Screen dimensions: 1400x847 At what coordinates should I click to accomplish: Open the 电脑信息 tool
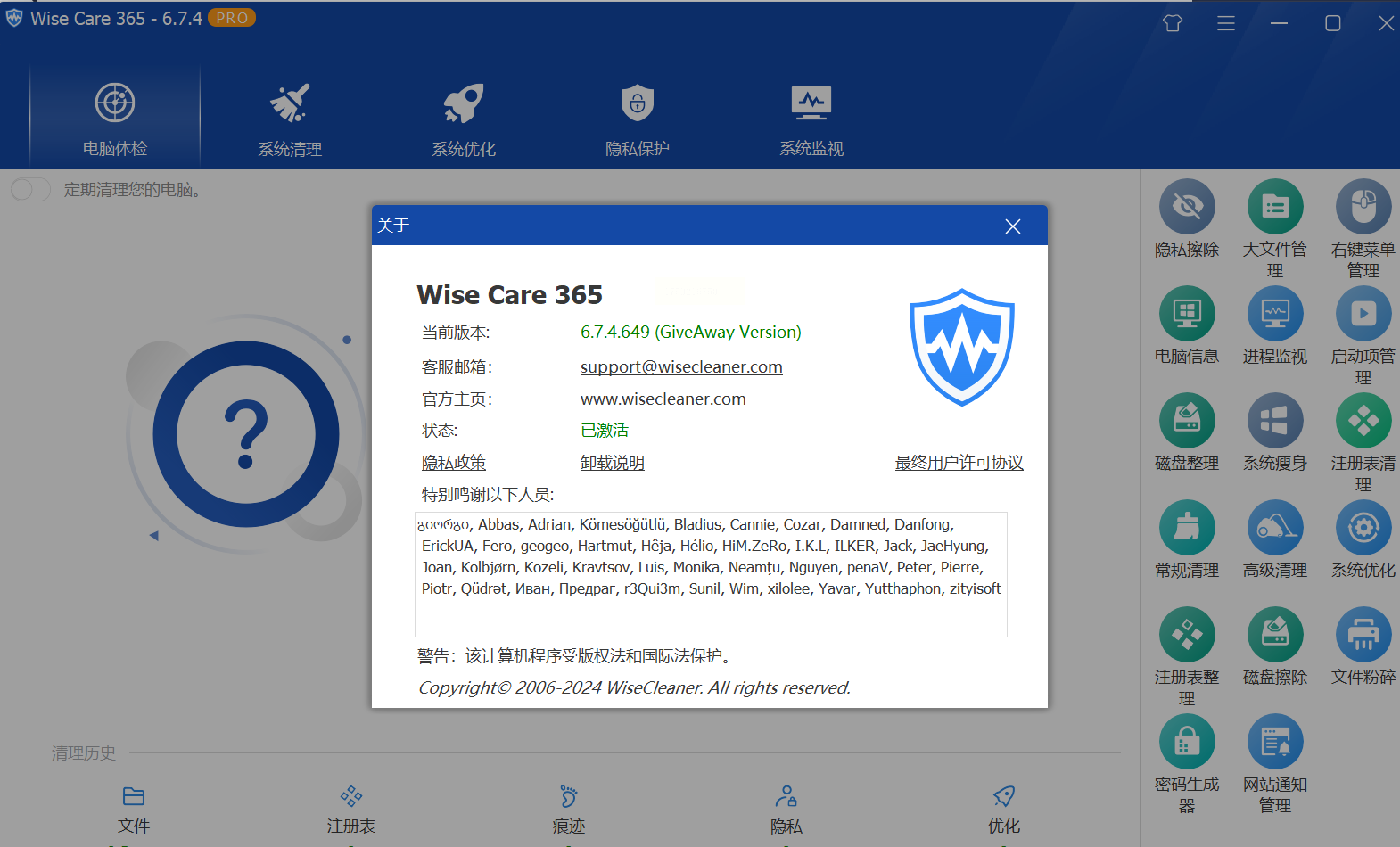[x=1187, y=326]
